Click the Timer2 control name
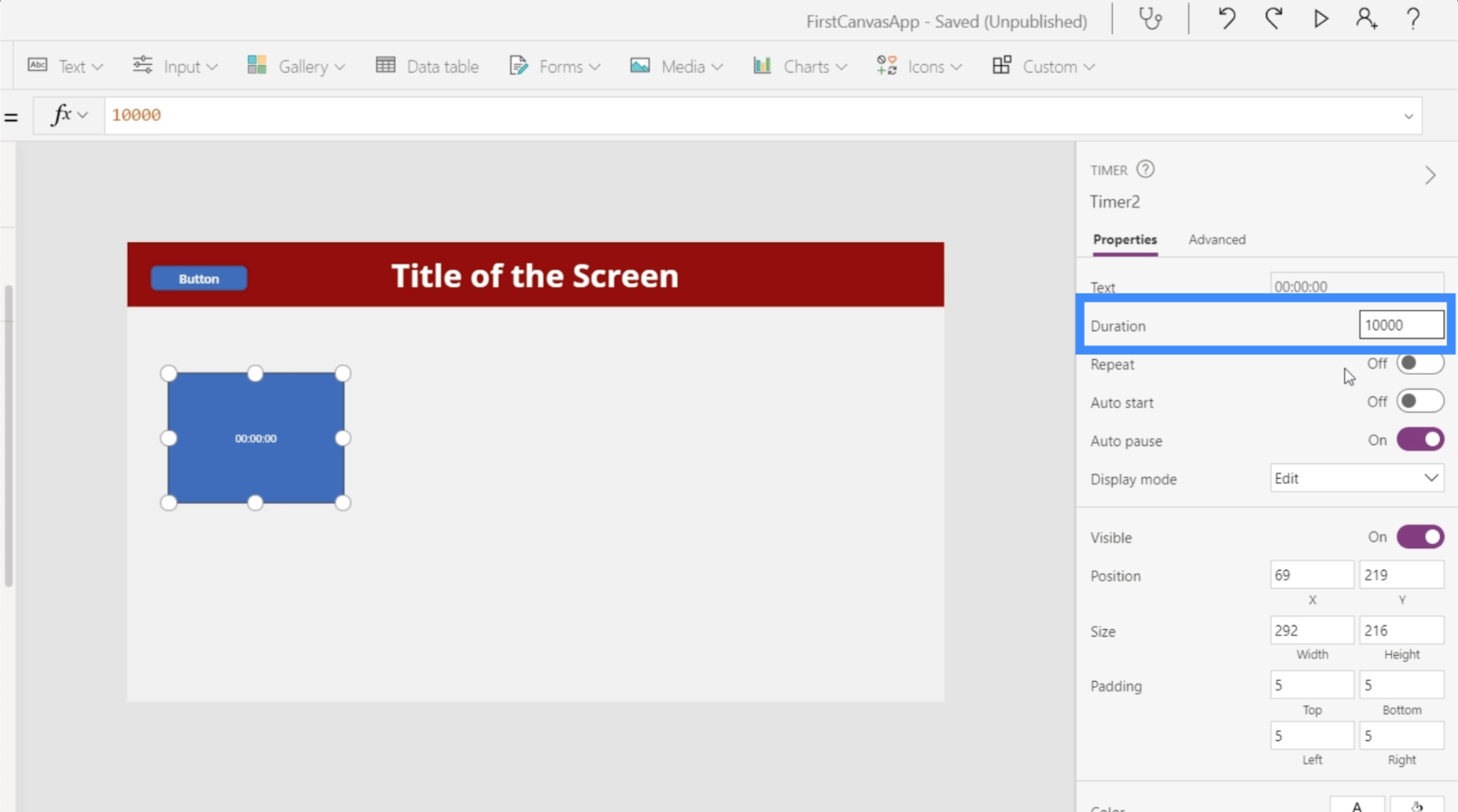 (1114, 202)
